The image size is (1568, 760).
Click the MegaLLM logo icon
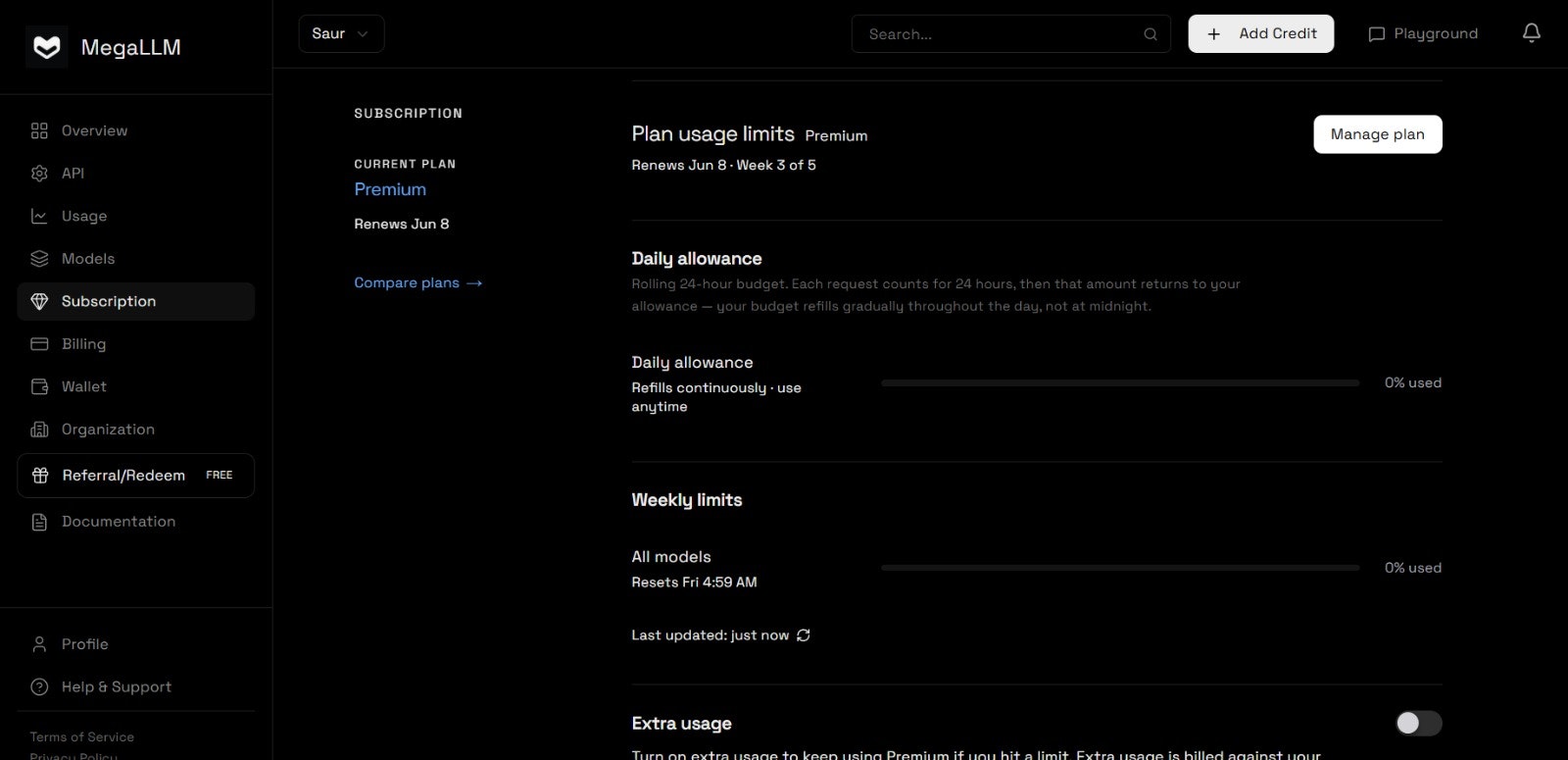click(x=46, y=47)
